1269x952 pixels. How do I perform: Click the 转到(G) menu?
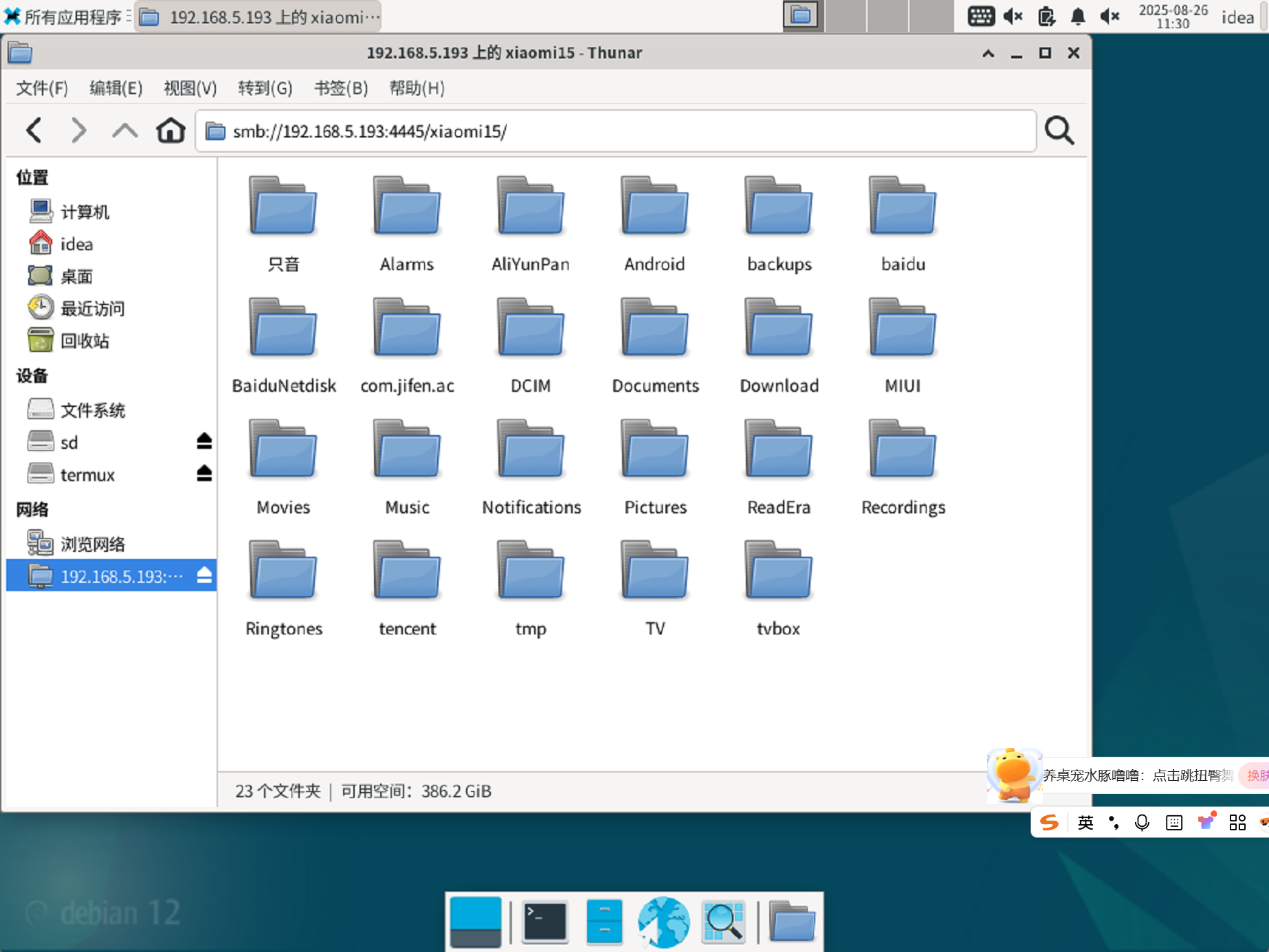pos(265,88)
